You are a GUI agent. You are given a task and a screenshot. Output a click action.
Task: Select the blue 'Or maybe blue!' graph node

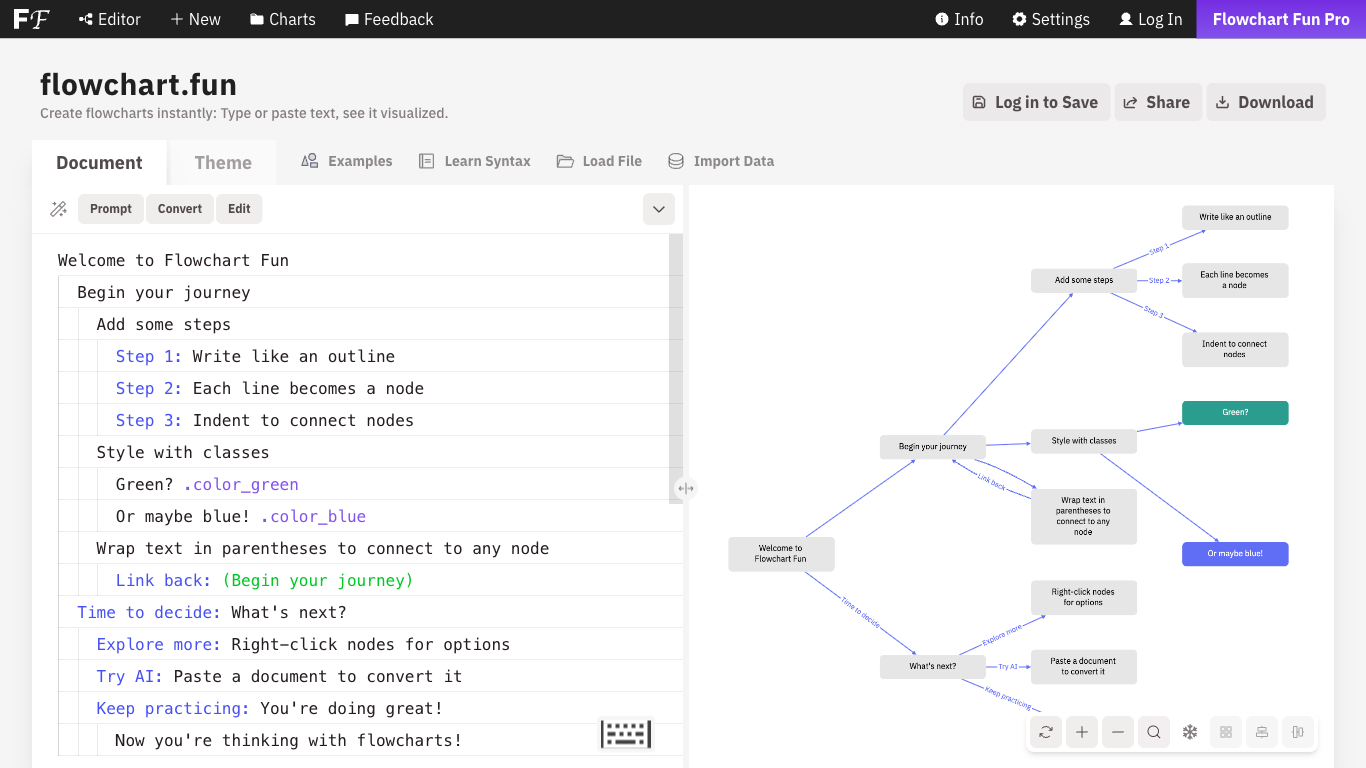pyautogui.click(x=1235, y=554)
